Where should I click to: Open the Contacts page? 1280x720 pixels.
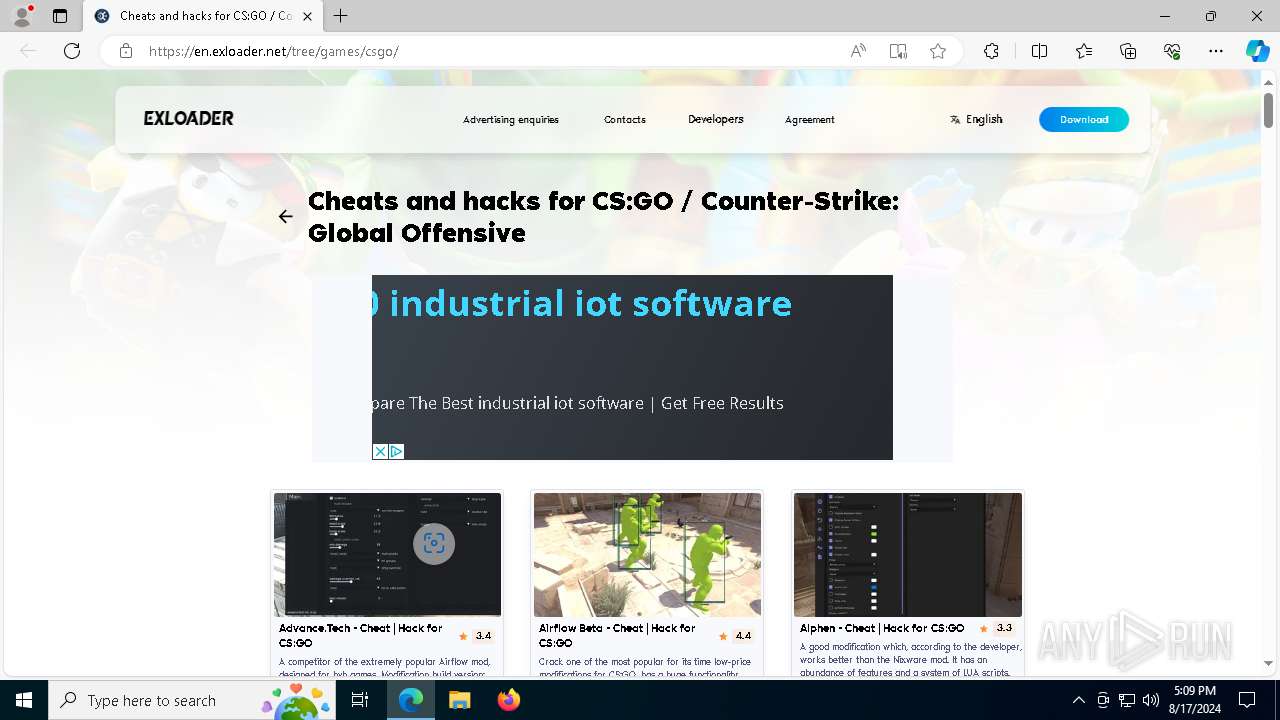click(x=625, y=119)
